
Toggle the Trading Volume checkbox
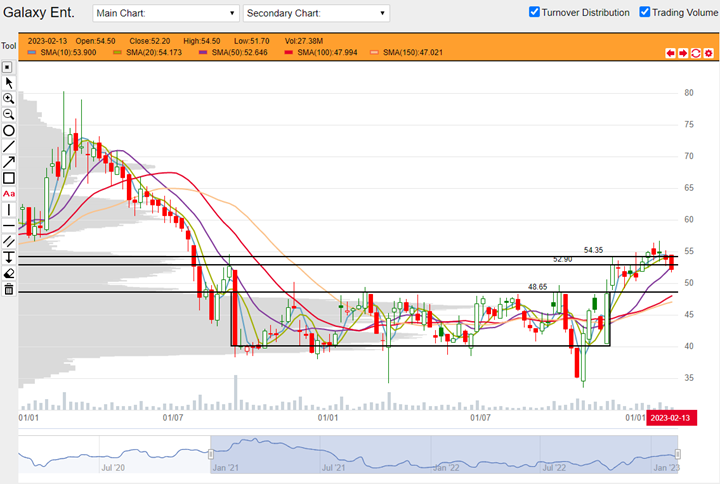click(643, 12)
